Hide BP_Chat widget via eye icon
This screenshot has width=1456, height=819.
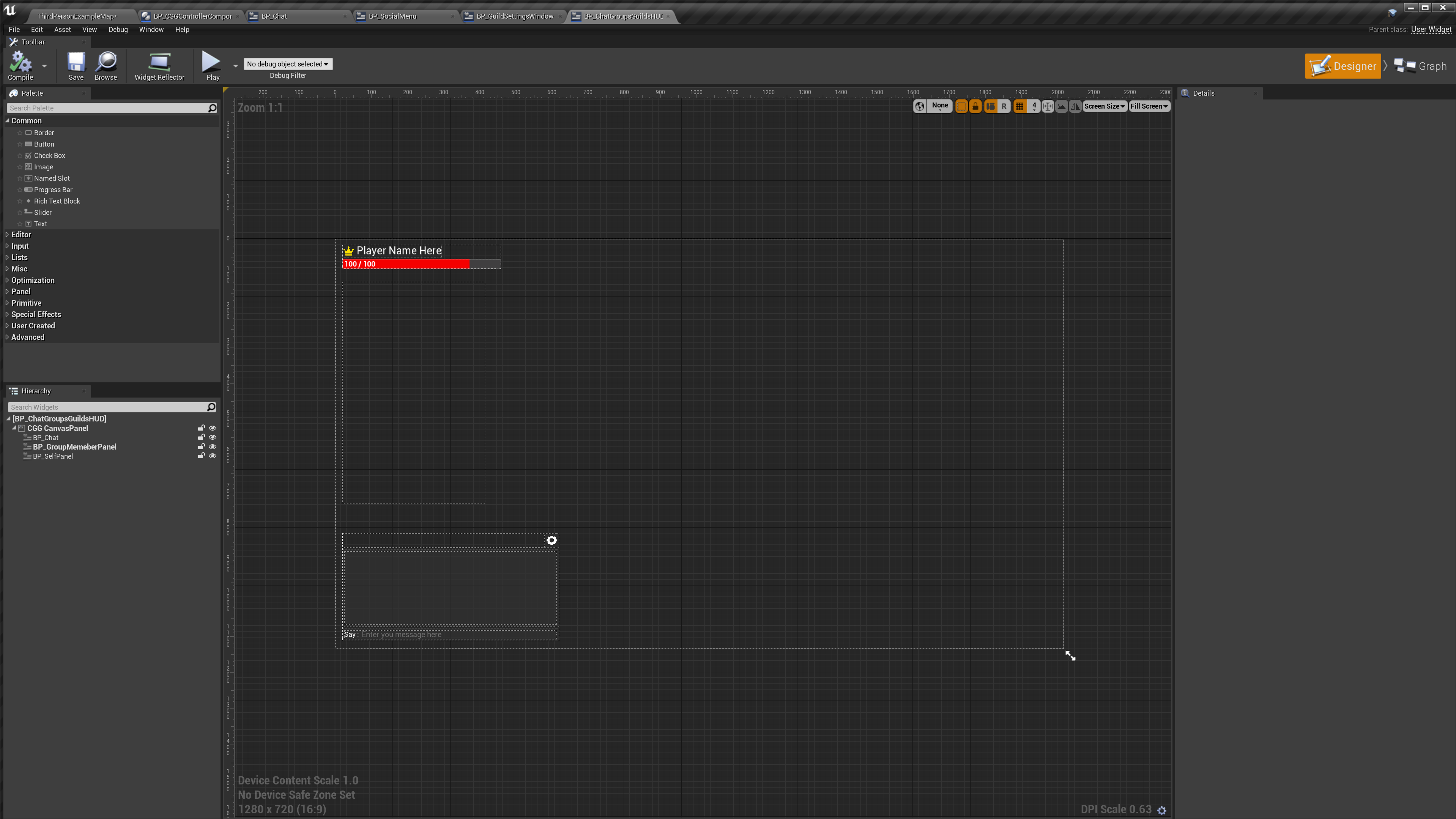coord(213,437)
